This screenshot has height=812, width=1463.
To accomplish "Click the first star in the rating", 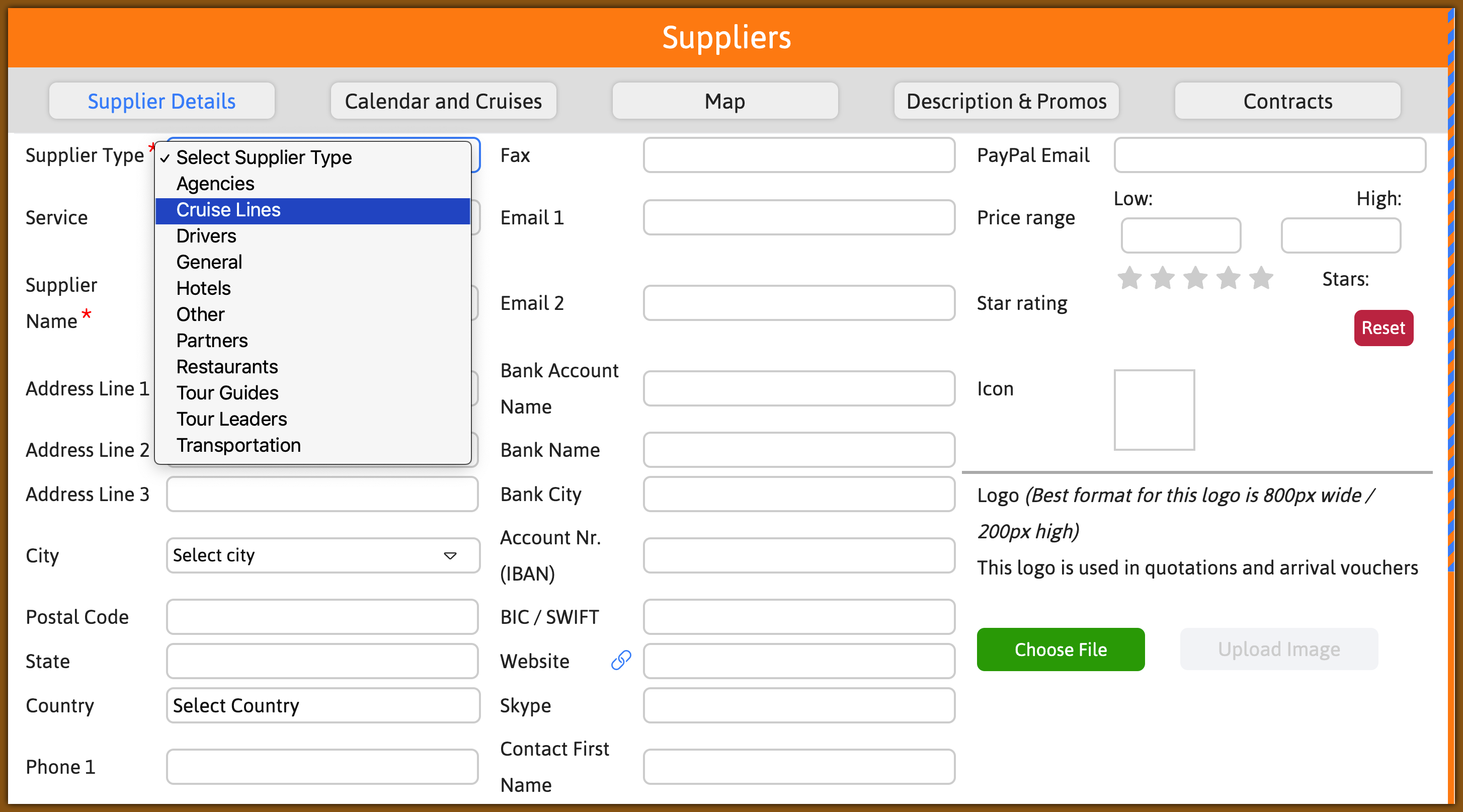I will pos(1129,278).
